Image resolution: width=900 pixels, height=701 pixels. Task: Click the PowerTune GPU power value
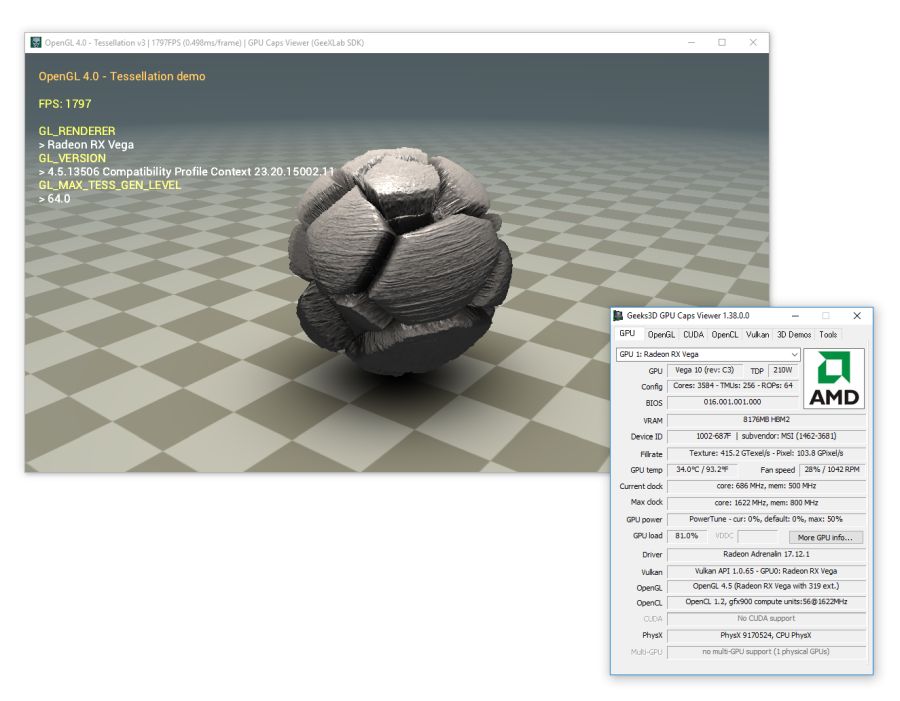coord(766,519)
